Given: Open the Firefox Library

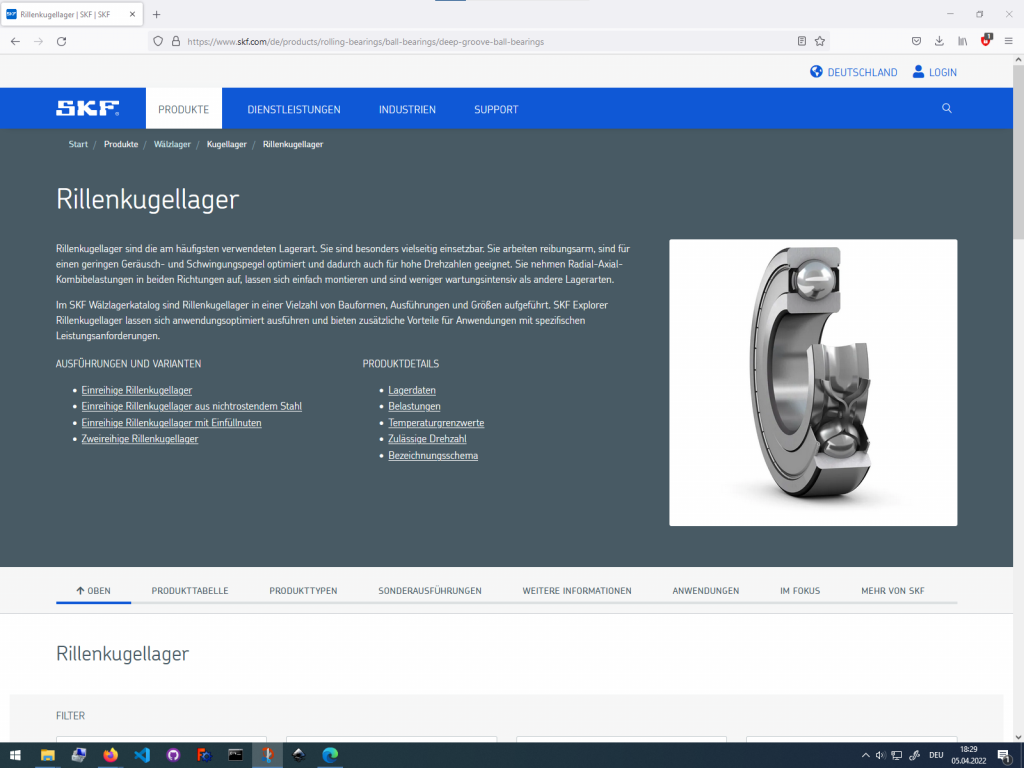Looking at the screenshot, I should 961,41.
